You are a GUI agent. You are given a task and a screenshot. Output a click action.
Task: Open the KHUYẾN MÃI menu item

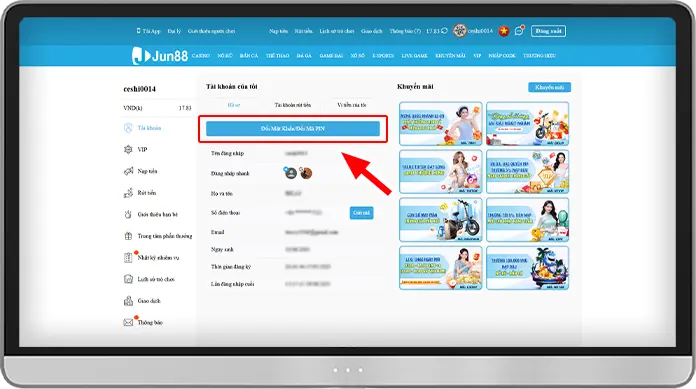[450, 56]
